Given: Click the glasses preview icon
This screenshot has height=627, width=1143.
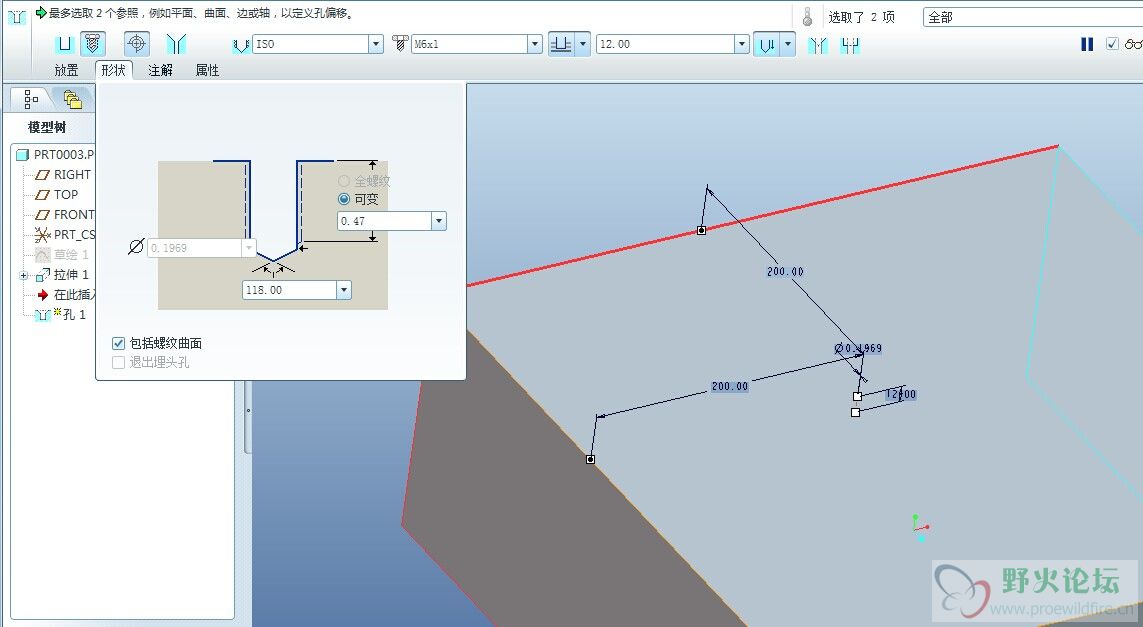Looking at the screenshot, I should click(x=1134, y=44).
